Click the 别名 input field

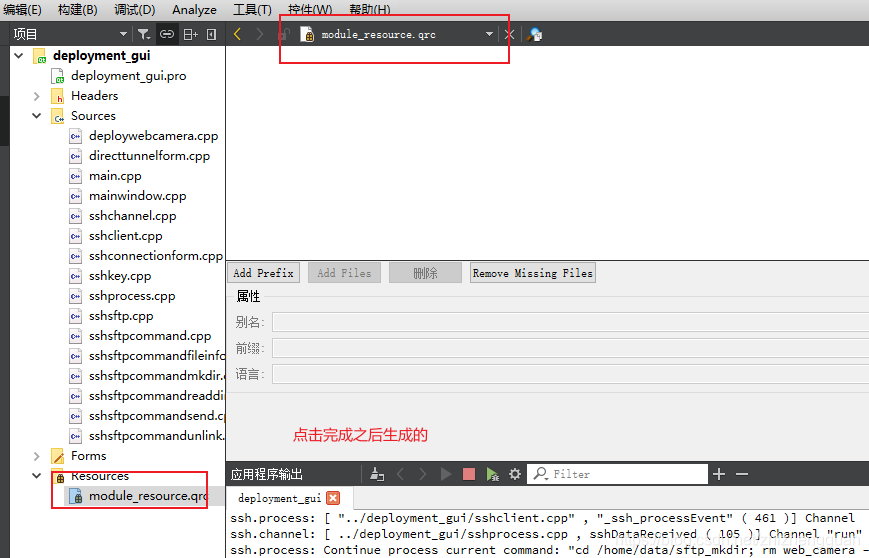tap(570, 322)
